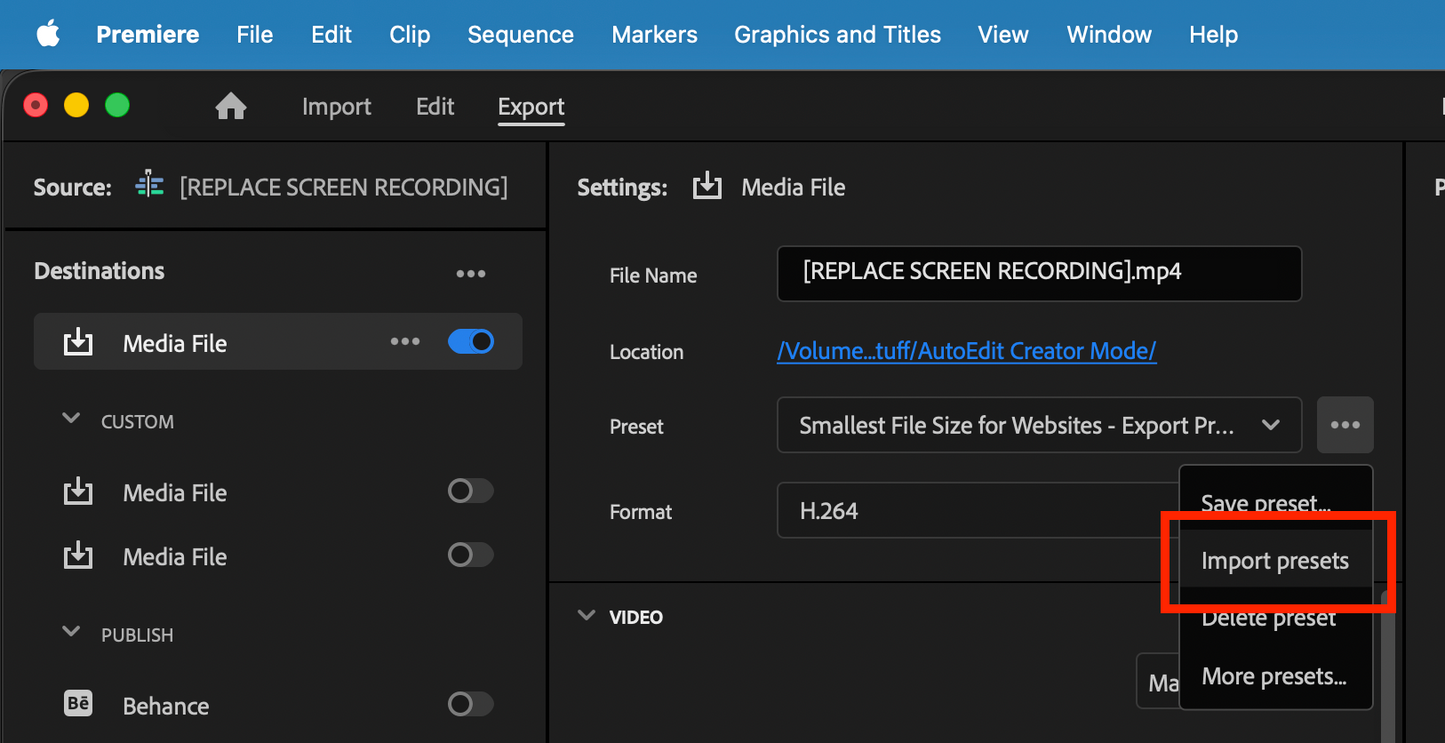Open the Sequence menu
This screenshot has width=1445, height=743.
point(521,34)
